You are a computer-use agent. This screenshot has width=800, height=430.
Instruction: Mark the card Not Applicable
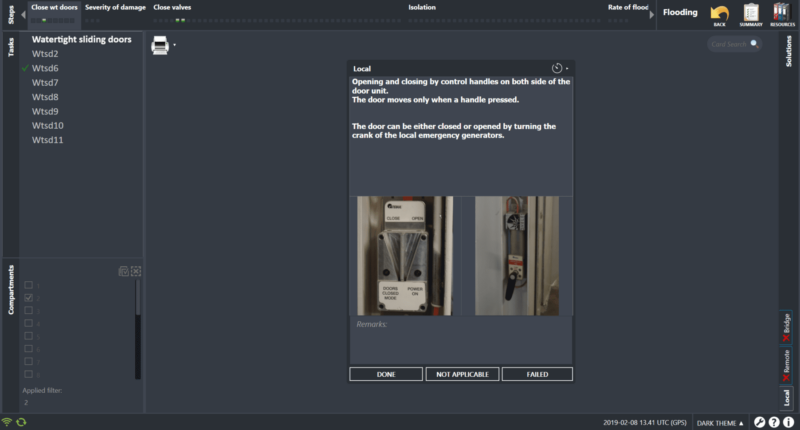coord(462,374)
